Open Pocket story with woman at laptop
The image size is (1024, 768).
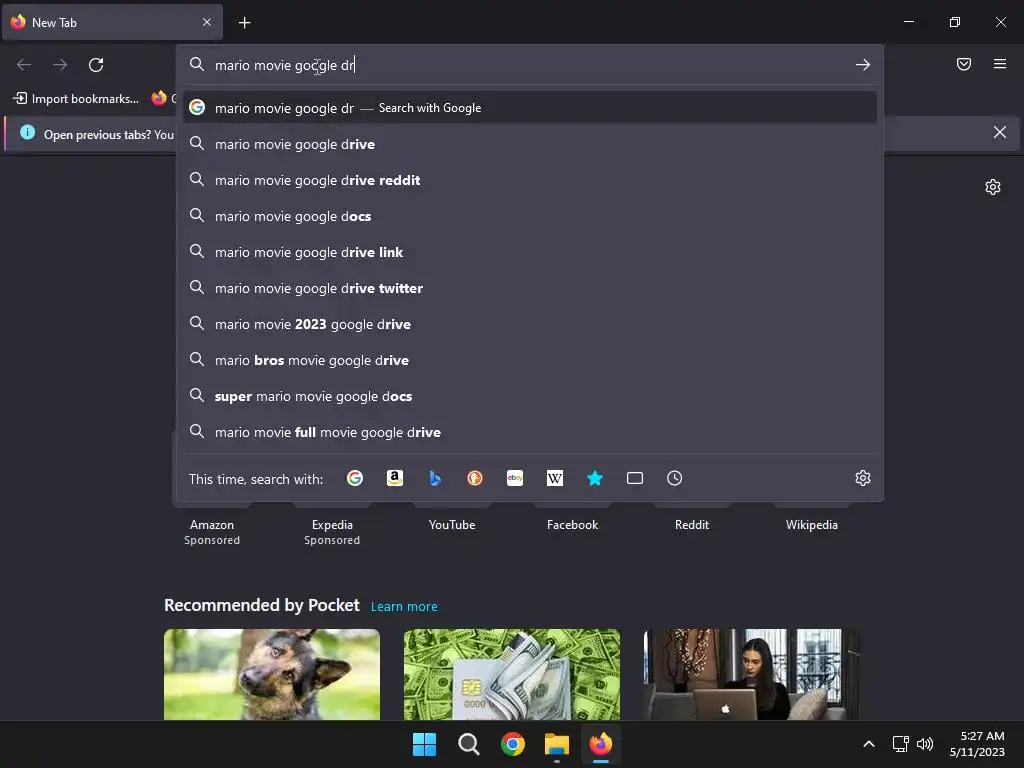pyautogui.click(x=751, y=675)
